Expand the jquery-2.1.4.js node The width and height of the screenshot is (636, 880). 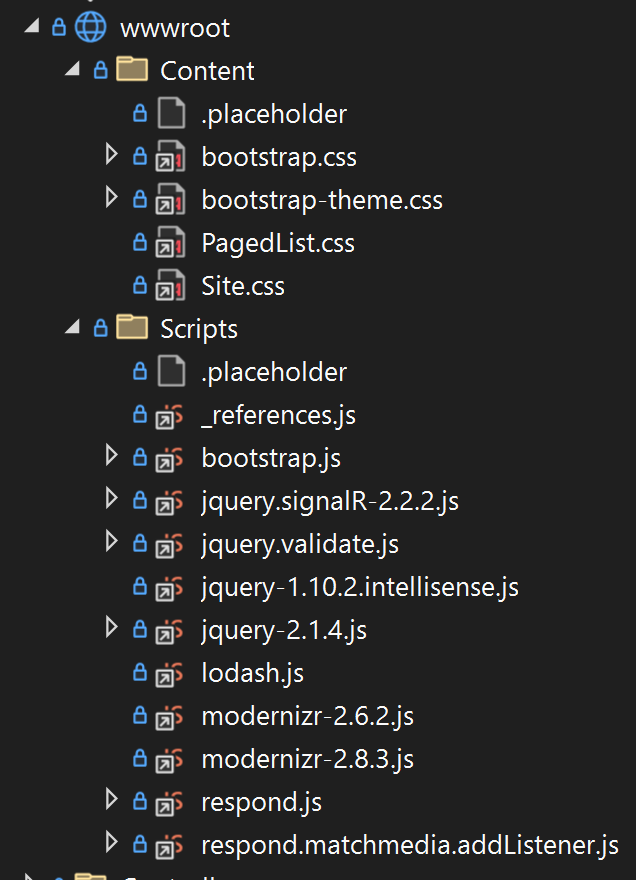(112, 627)
